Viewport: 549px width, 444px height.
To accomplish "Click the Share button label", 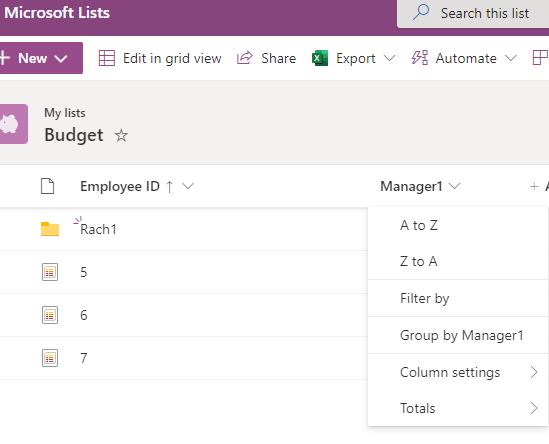I will pyautogui.click(x=278, y=58).
